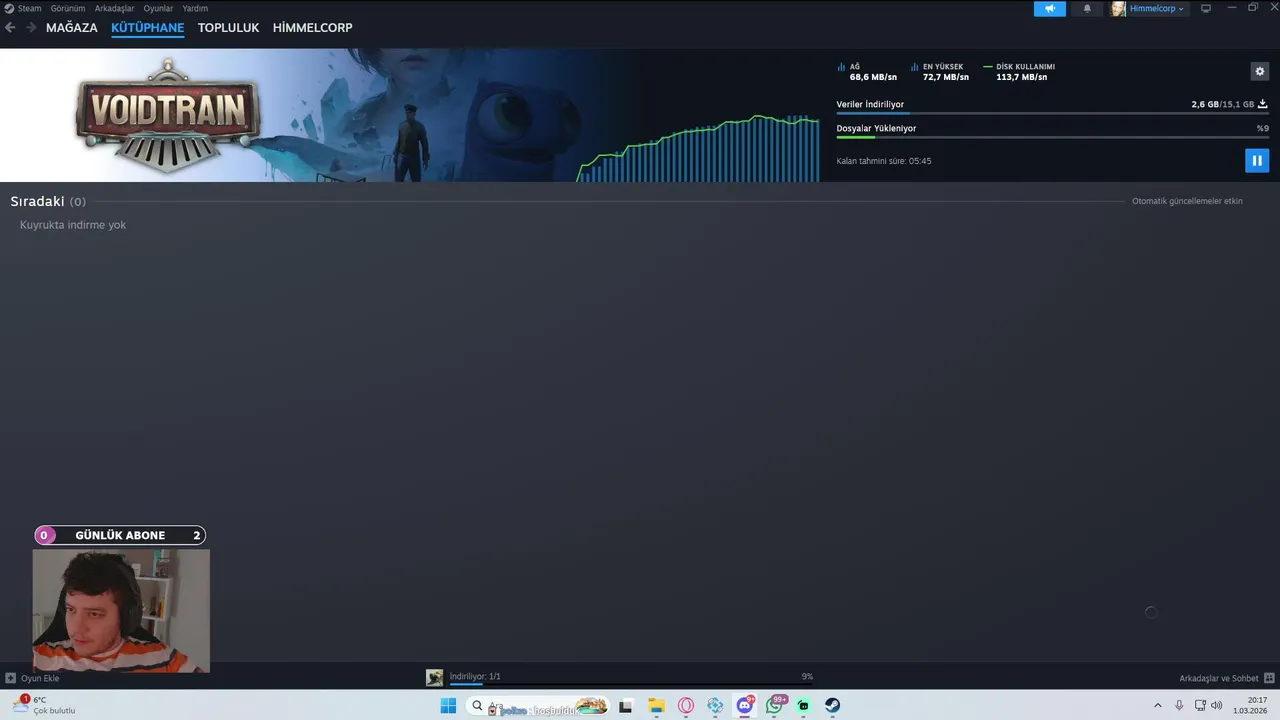1280x720 pixels.
Task: Go forward with the right arrow
Action: tap(31, 28)
